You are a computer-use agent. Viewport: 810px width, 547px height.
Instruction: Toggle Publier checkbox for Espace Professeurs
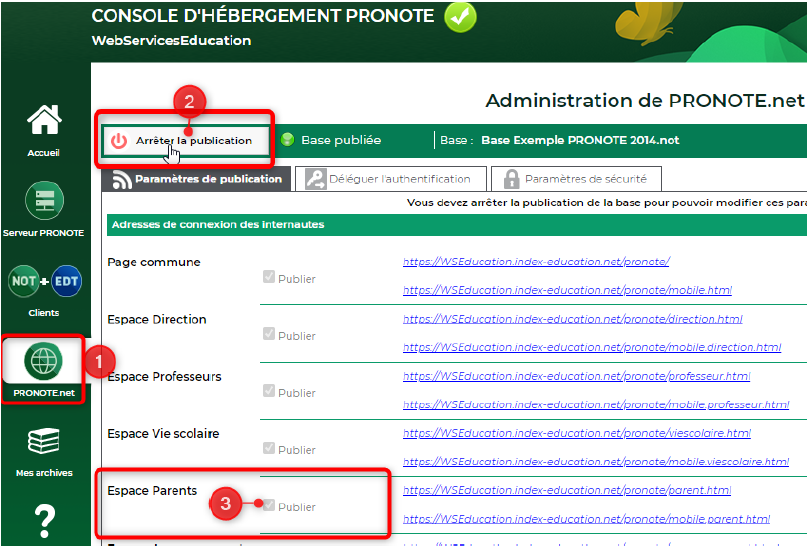point(268,391)
